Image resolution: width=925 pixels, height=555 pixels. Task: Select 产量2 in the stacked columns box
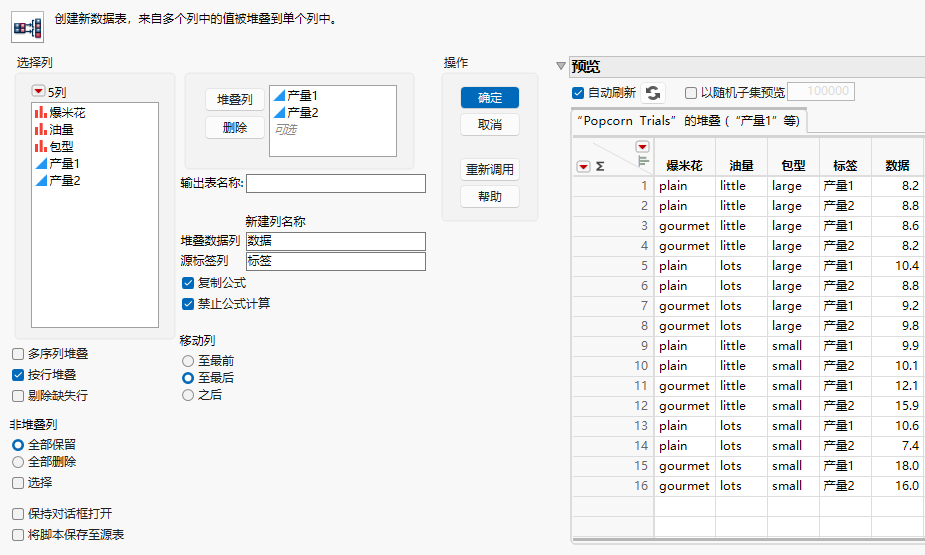tap(296, 112)
